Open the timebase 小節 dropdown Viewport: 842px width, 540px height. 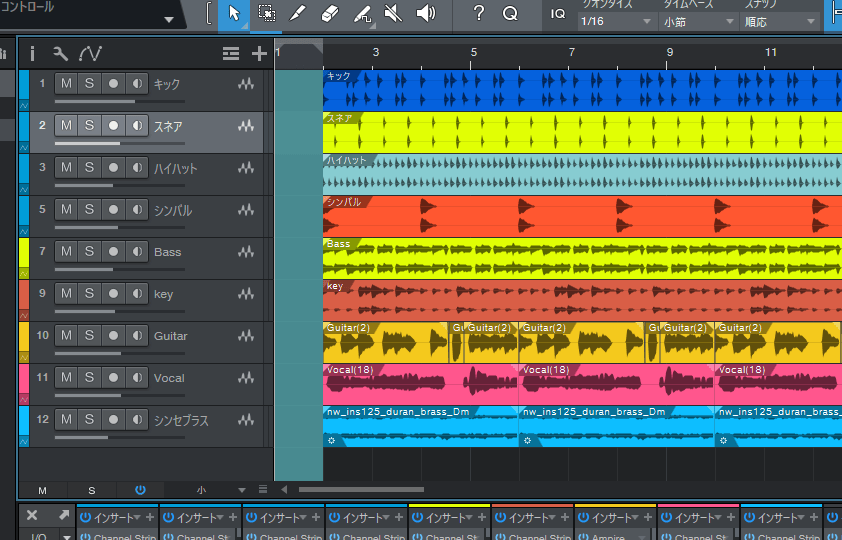click(x=698, y=21)
